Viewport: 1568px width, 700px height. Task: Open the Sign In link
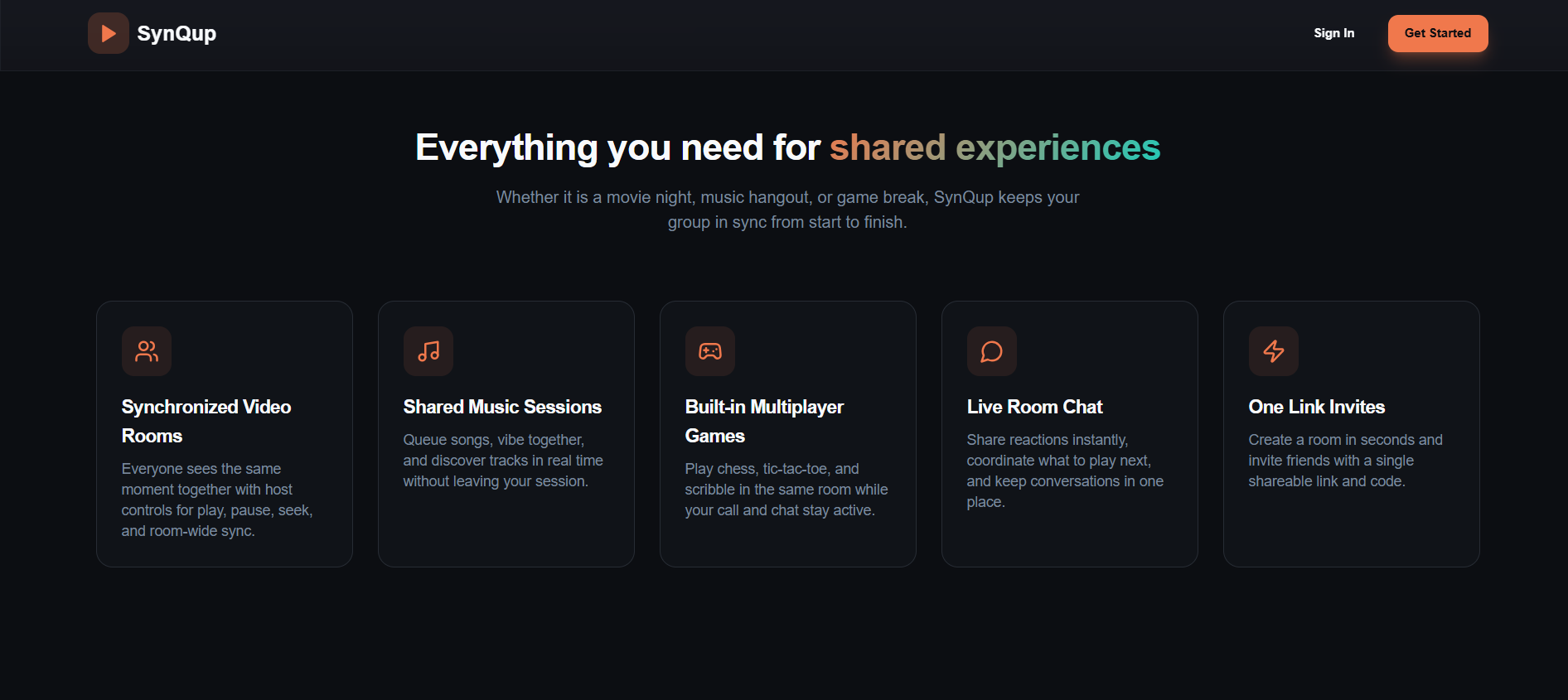1333,33
